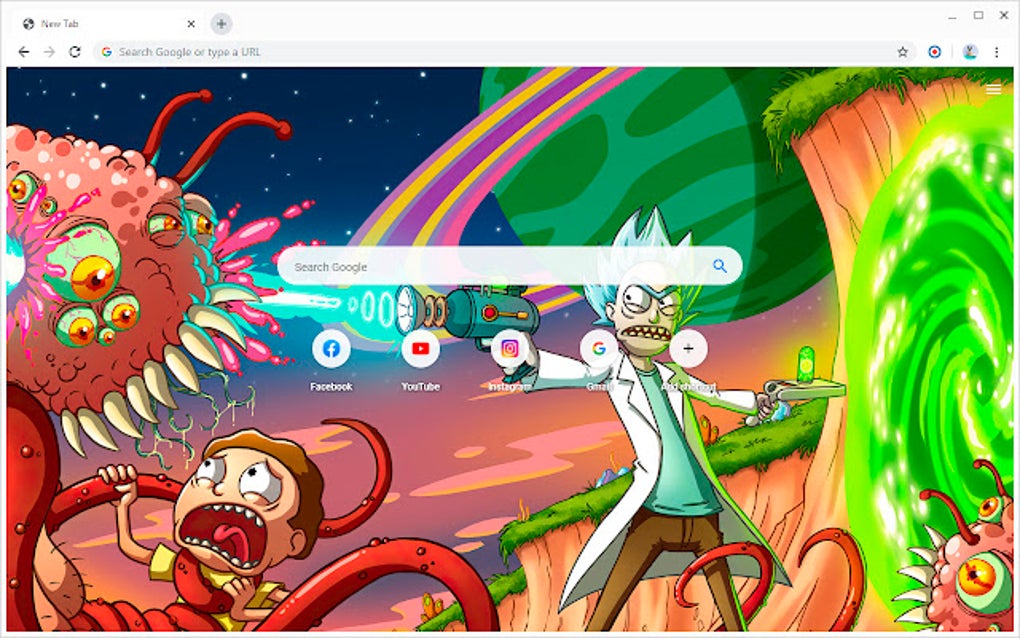The height and width of the screenshot is (638, 1020).
Task: Click the Search Google box on page
Action: (x=509, y=266)
